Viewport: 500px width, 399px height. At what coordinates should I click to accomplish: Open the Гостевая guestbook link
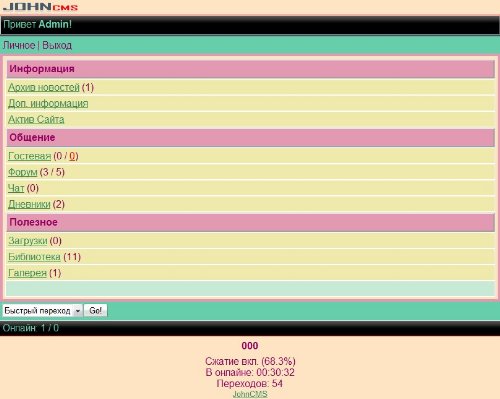tap(29, 156)
